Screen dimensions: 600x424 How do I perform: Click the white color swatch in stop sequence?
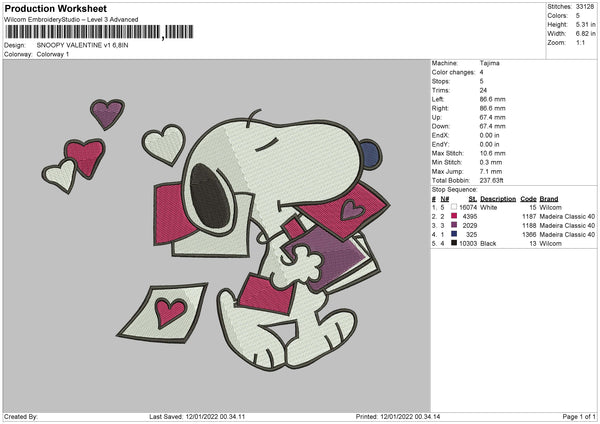[x=454, y=207]
